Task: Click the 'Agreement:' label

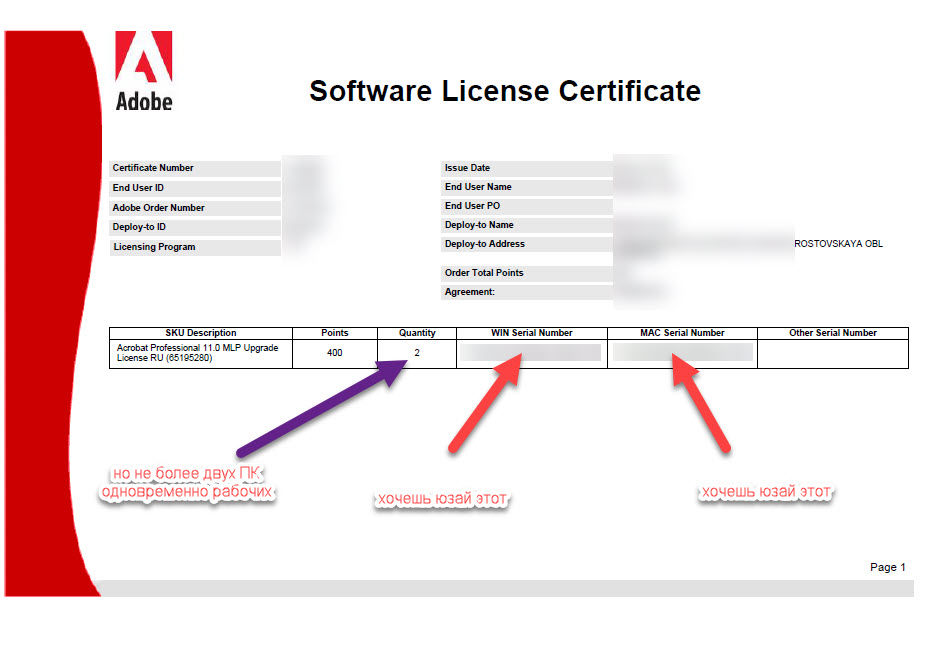Action: tap(470, 292)
